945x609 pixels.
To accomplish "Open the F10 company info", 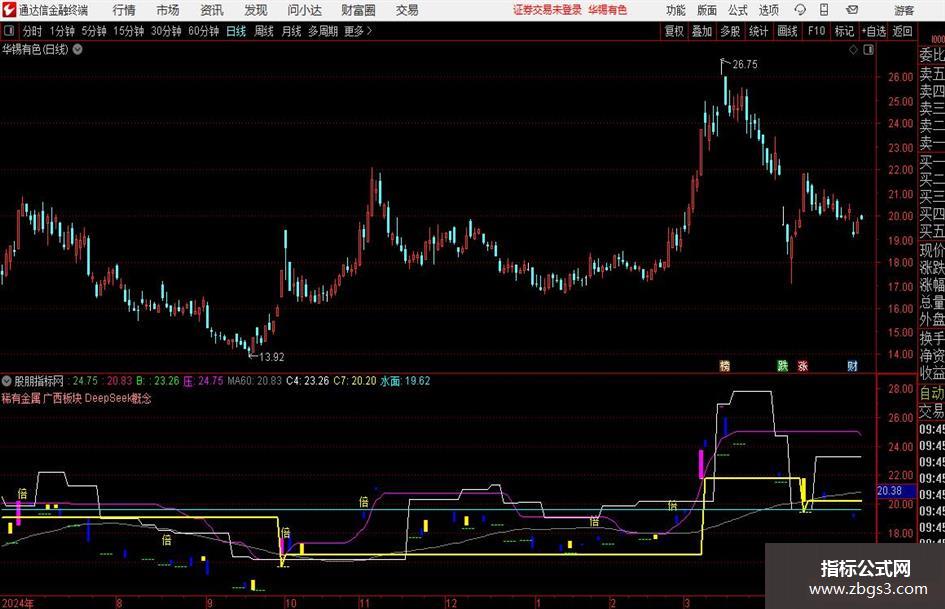I will pyautogui.click(x=816, y=31).
